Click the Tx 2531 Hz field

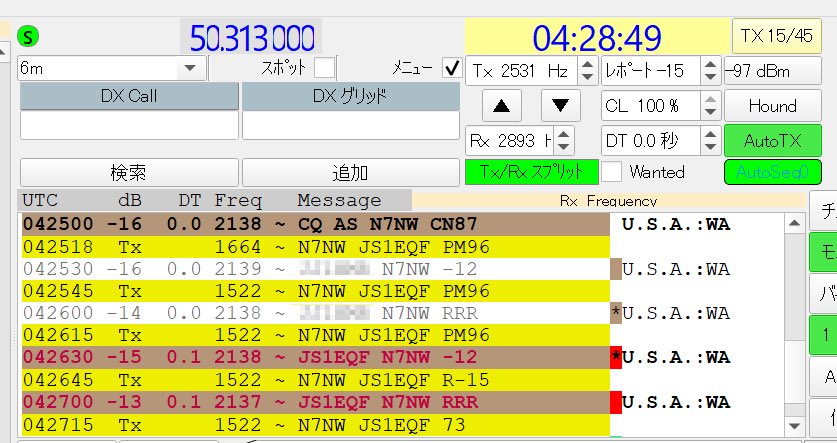pos(522,70)
